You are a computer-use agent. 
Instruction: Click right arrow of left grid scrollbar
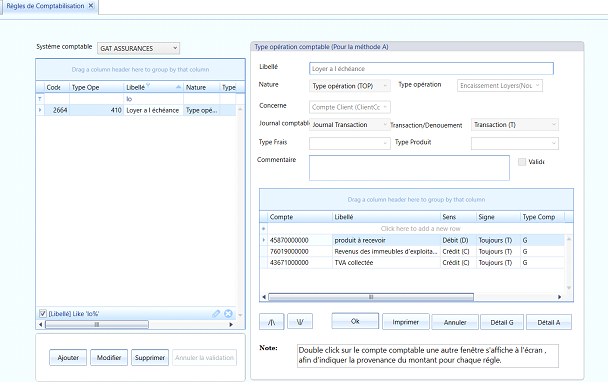click(231, 324)
